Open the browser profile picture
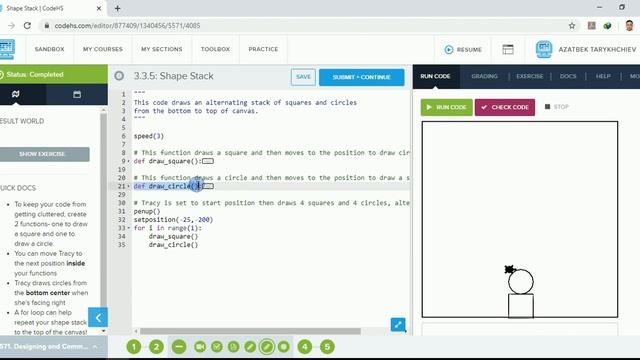Viewport: 640px width, 360px height. [629, 26]
